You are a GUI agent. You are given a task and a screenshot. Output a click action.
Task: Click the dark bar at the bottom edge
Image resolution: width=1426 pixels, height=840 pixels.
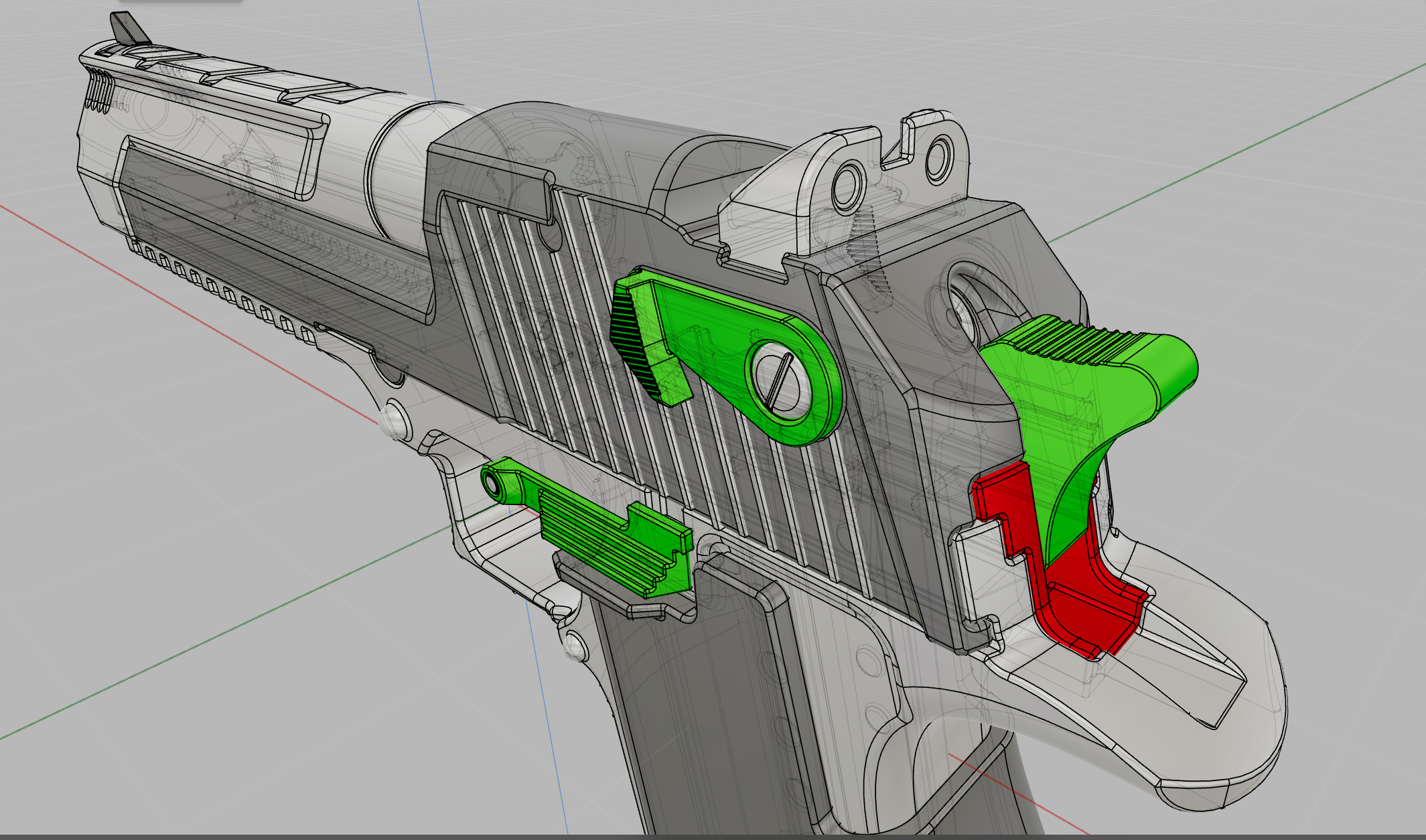[x=713, y=837]
